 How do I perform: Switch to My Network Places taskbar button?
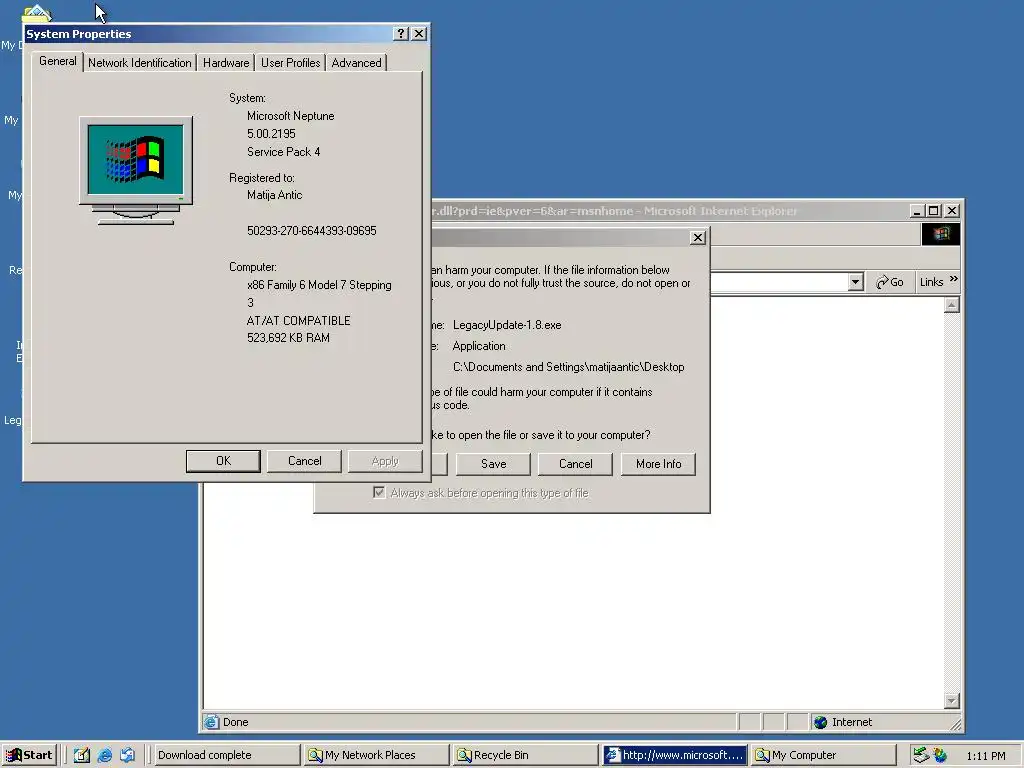point(376,755)
